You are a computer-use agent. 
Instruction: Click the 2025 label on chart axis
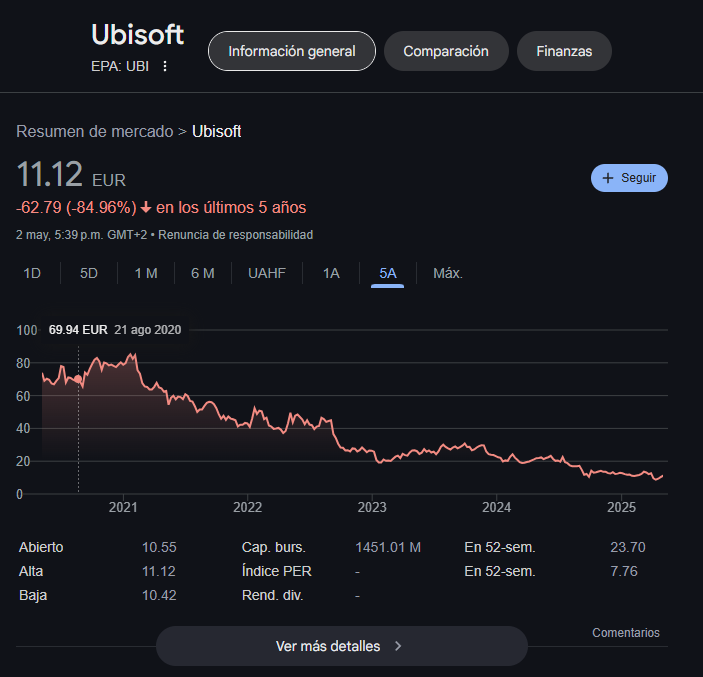click(x=621, y=507)
